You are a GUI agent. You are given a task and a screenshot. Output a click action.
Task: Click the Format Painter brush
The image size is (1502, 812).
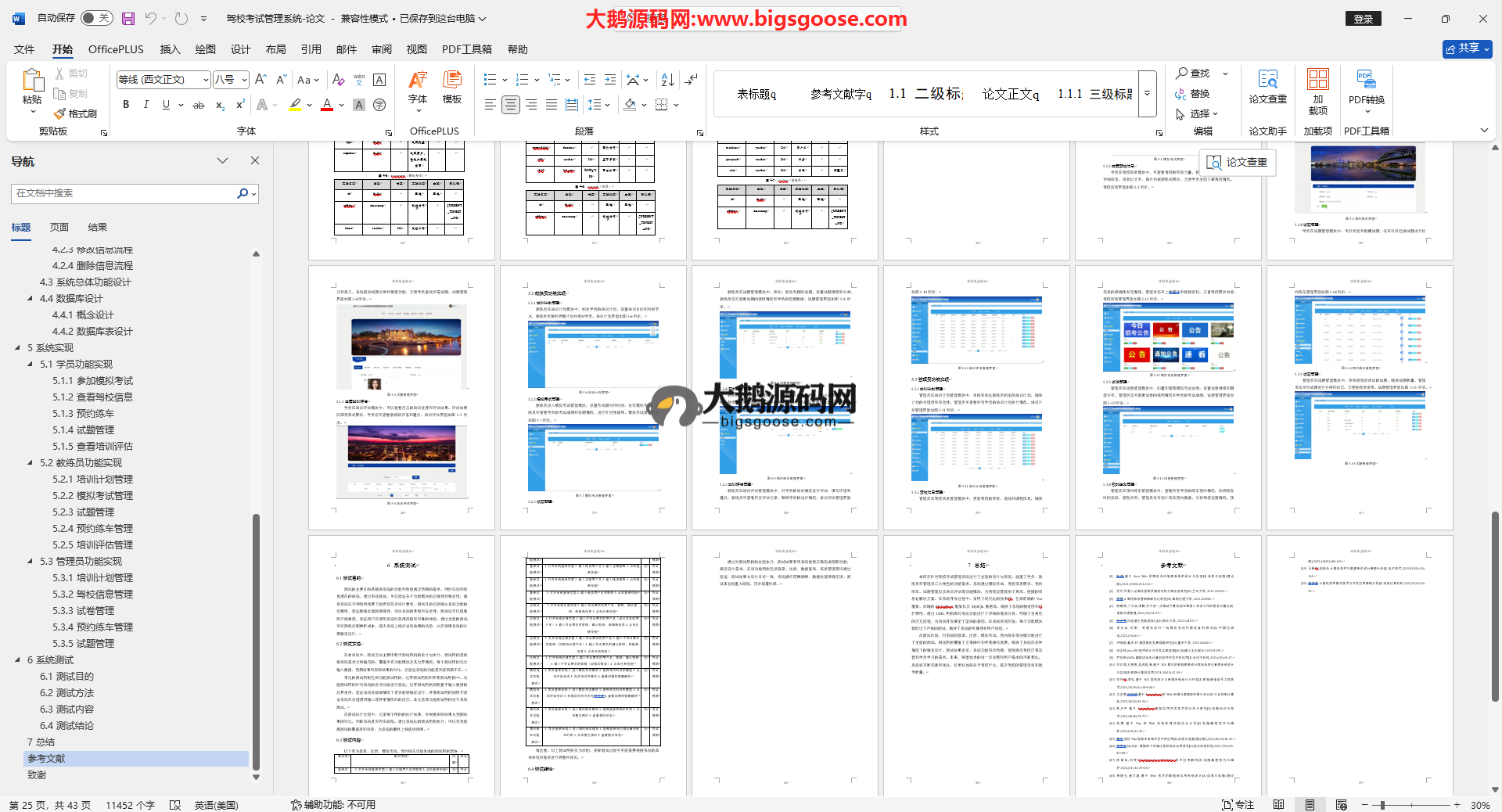pyautogui.click(x=76, y=114)
